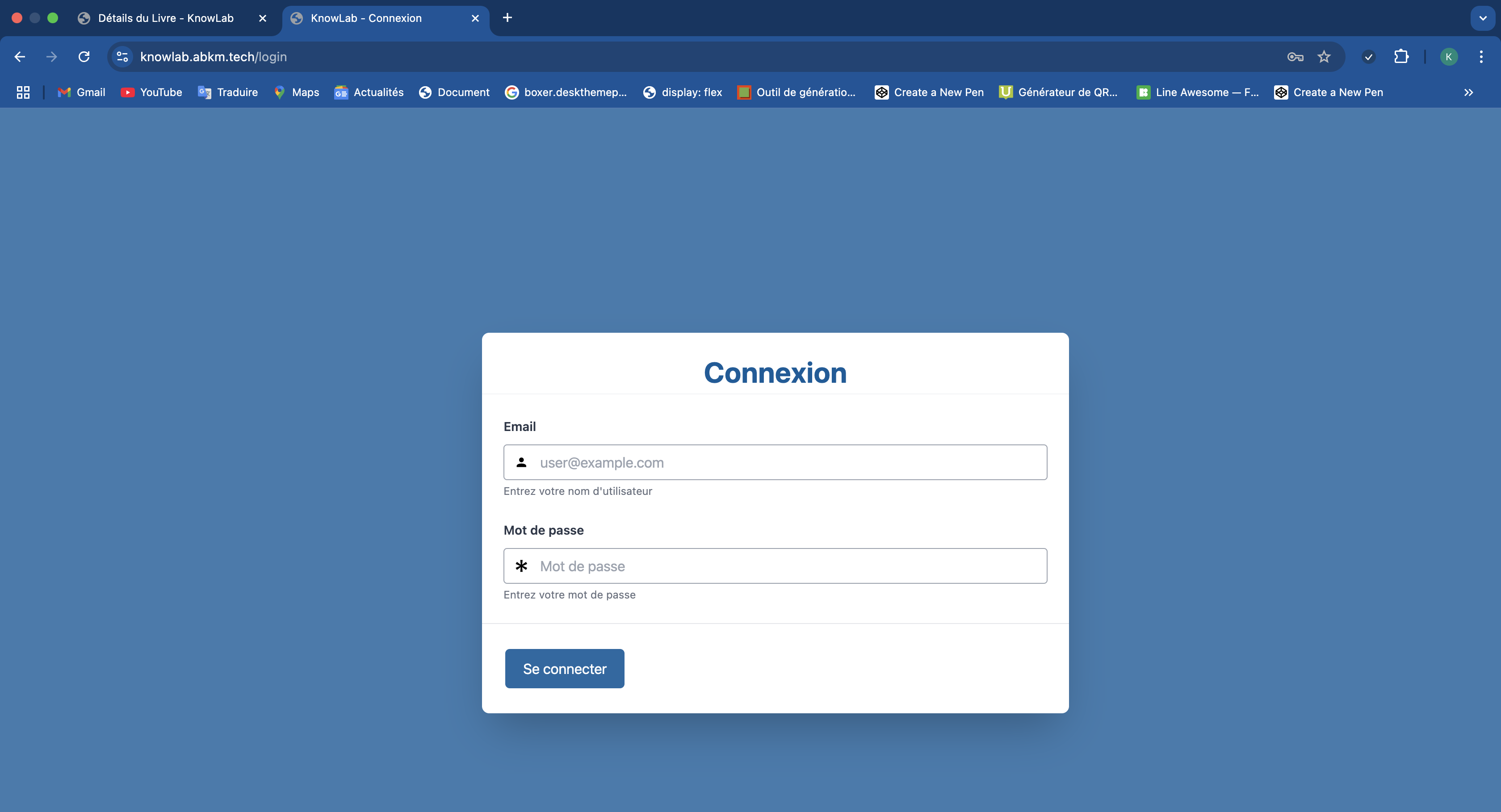Open the tab search dropdown arrow
This screenshot has height=812, width=1501.
(x=1483, y=18)
